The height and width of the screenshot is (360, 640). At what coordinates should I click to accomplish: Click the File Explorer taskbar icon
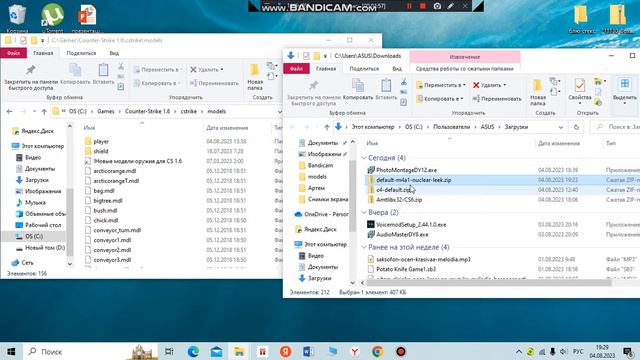(x=239, y=351)
